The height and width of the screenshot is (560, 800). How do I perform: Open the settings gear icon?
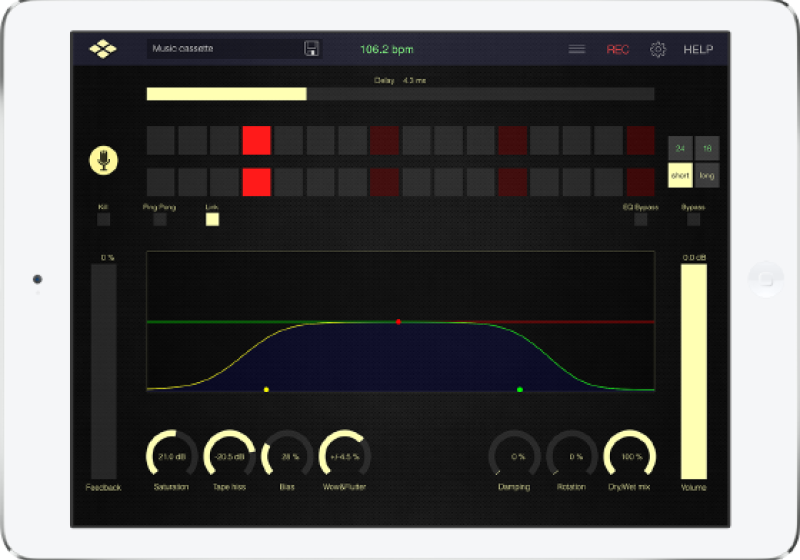(657, 49)
